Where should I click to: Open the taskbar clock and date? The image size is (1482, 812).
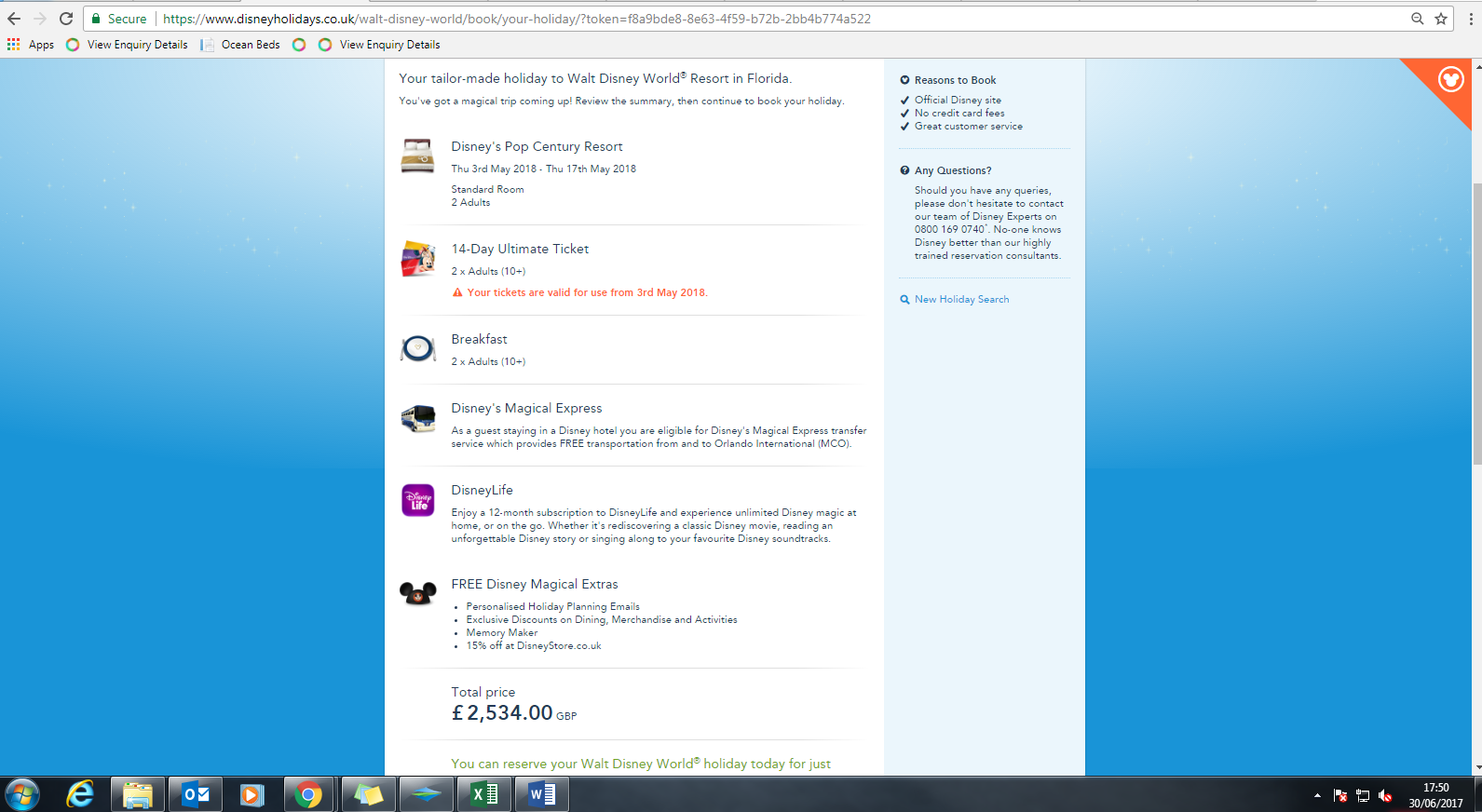pyautogui.click(x=1435, y=795)
